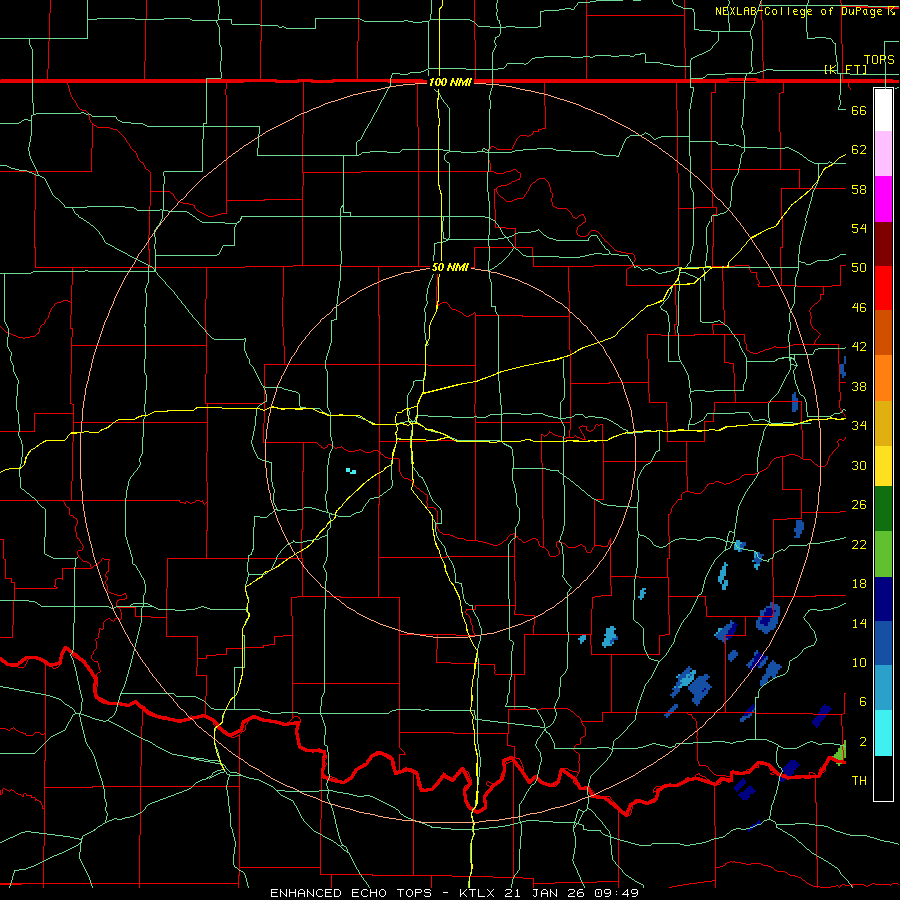Select the 50 value on the legend

[x=859, y=268]
